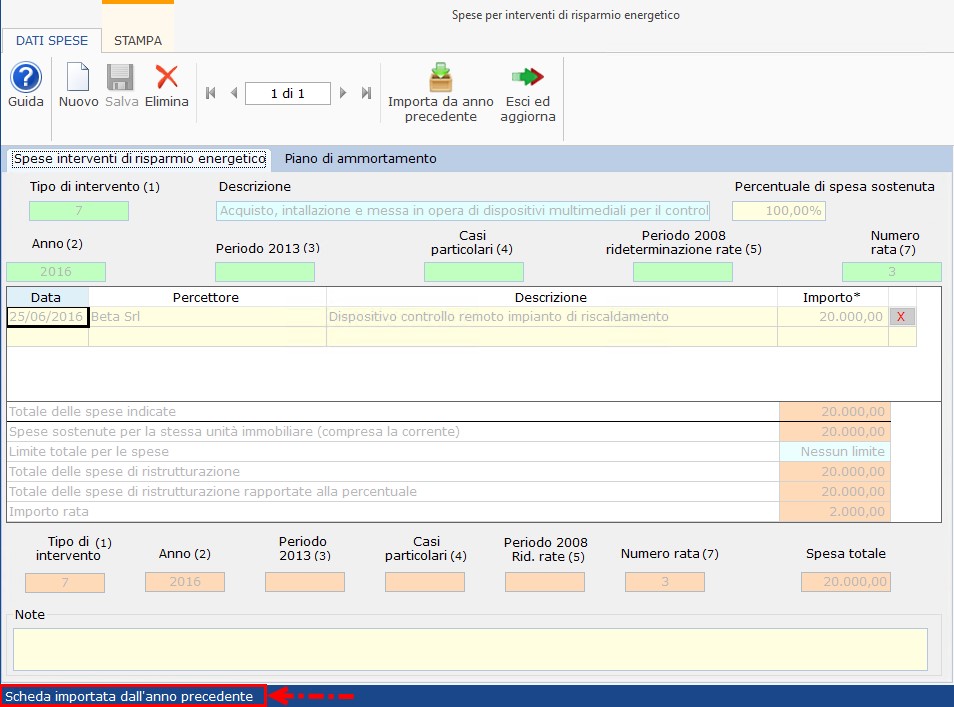Screen dimensions: 954x707
Task: Click the Totale delle spese di ristrutturazione value
Action: (835, 472)
